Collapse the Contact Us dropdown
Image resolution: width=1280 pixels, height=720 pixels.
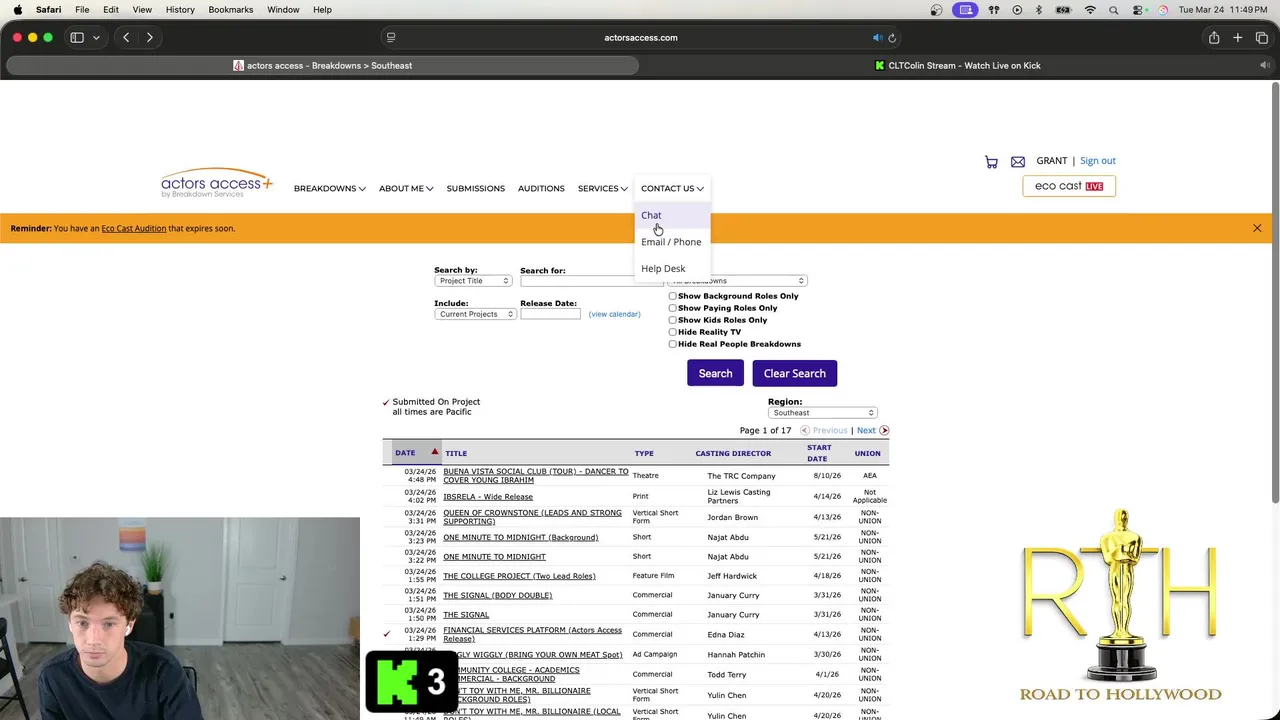point(672,188)
